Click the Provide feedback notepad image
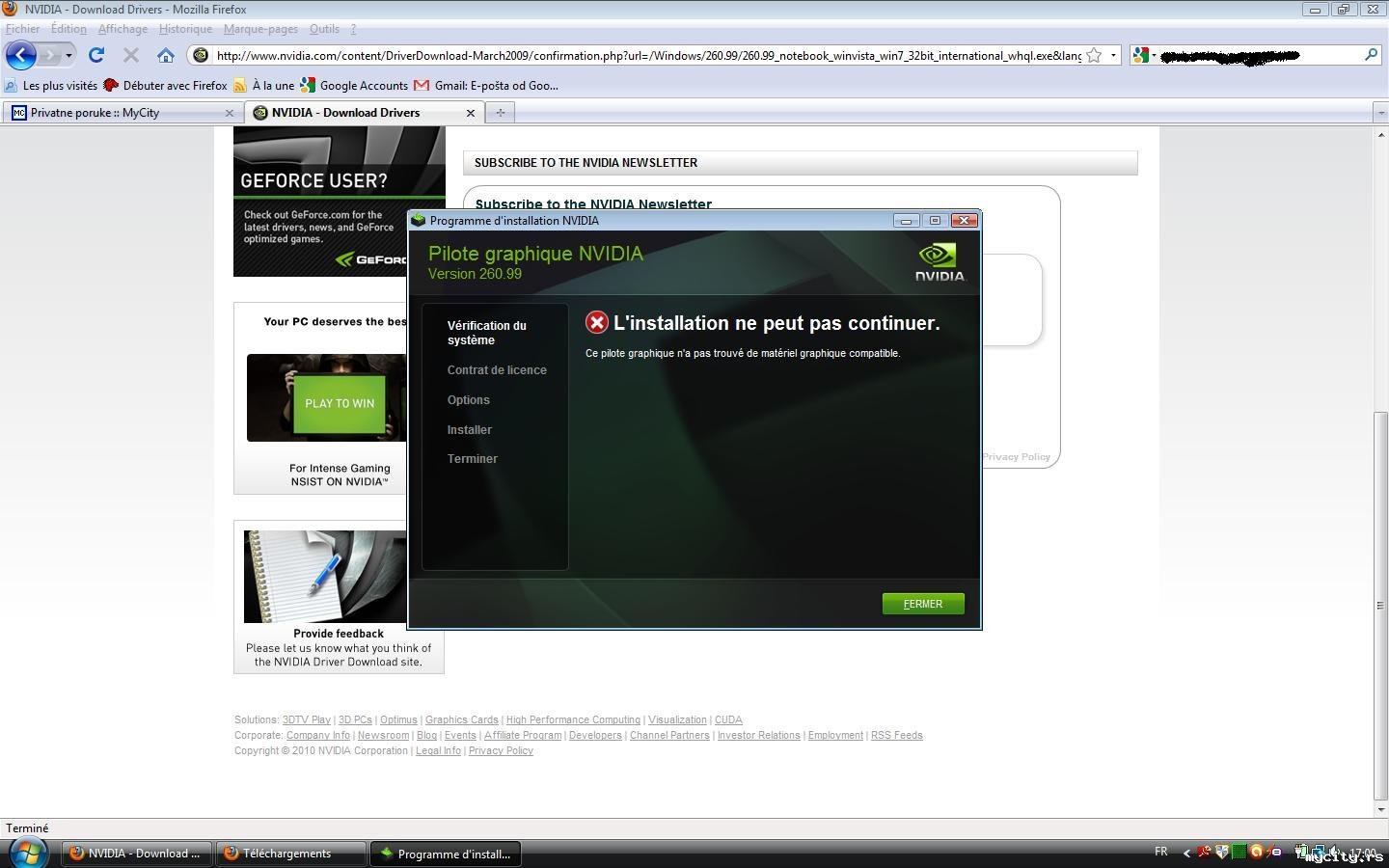The image size is (1389, 868). coord(325,577)
